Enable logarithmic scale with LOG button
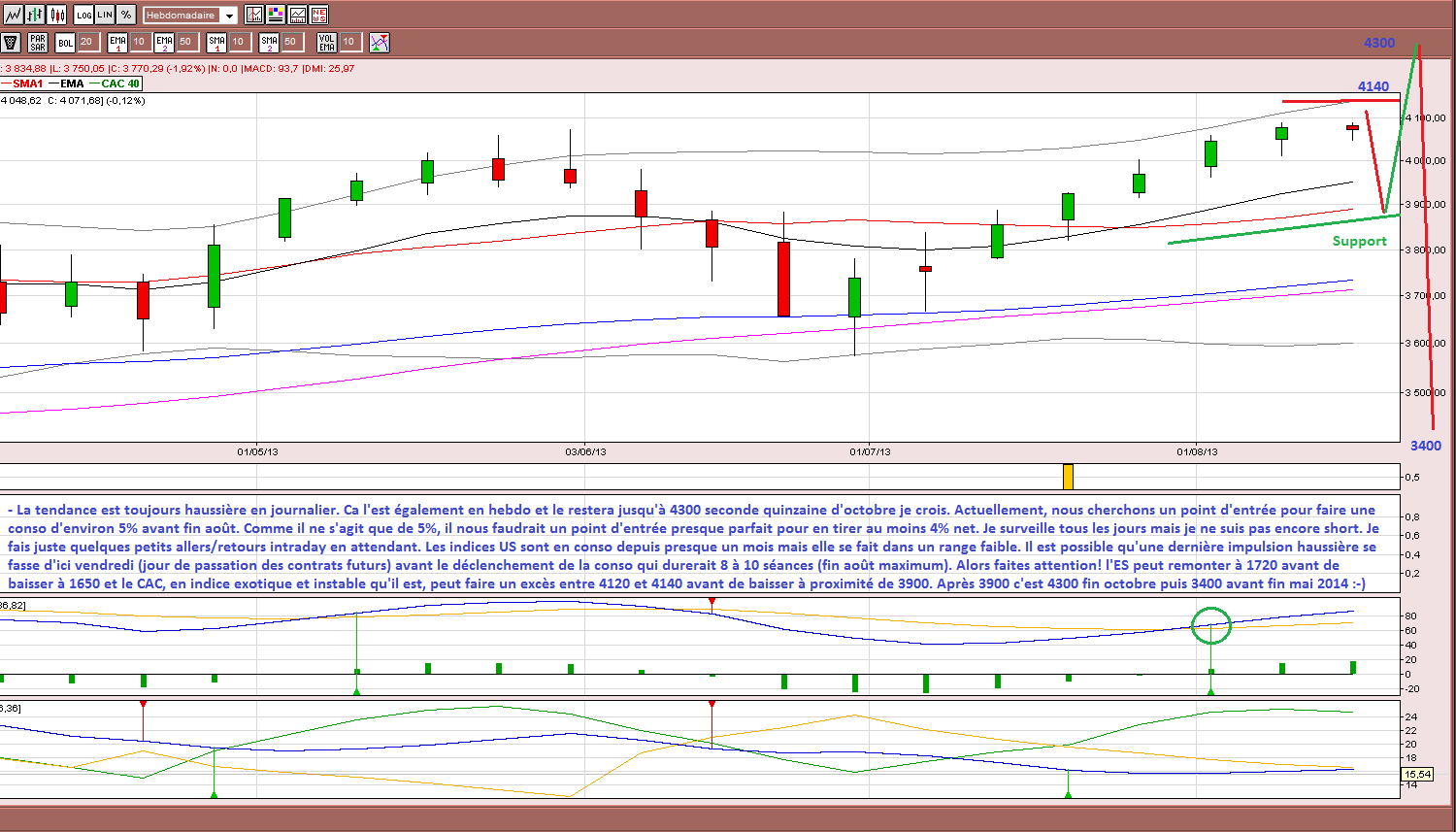This screenshot has width=1456, height=832. (x=84, y=15)
